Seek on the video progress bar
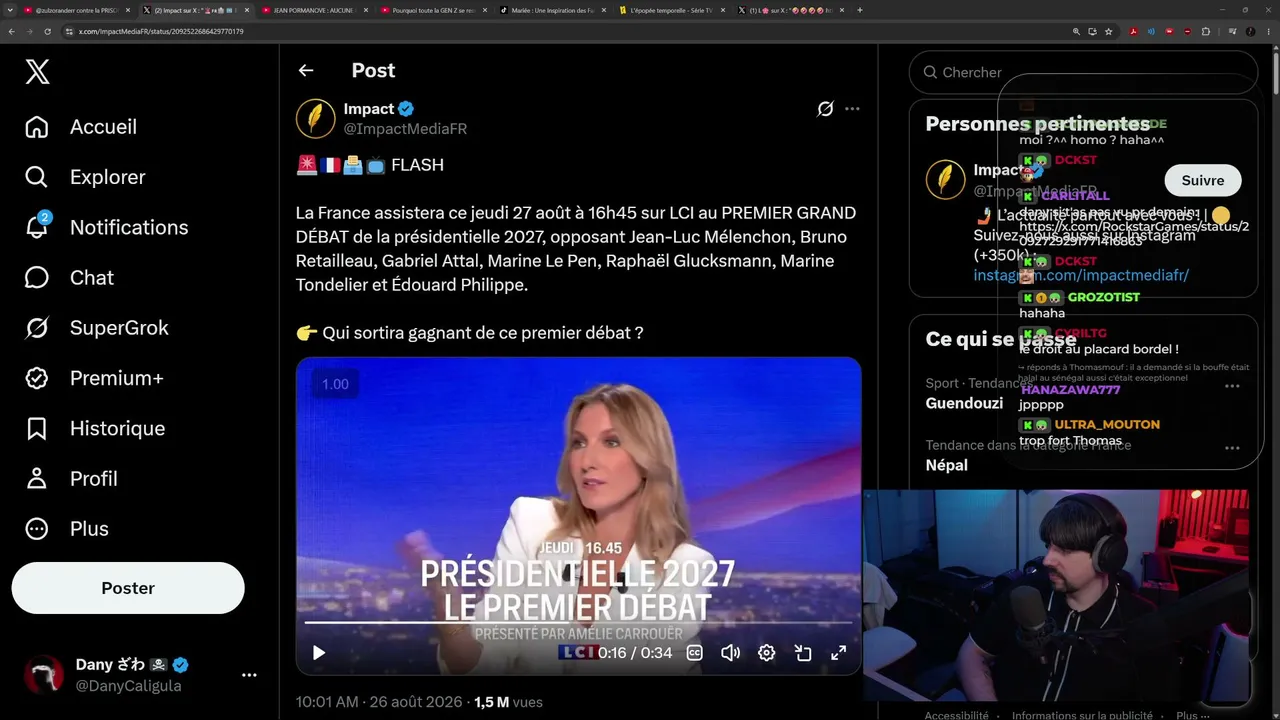The image size is (1280, 720). pyautogui.click(x=578, y=623)
